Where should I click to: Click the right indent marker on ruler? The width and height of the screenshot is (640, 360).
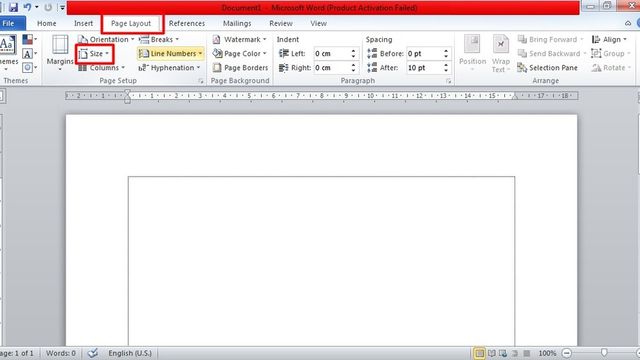coord(515,97)
